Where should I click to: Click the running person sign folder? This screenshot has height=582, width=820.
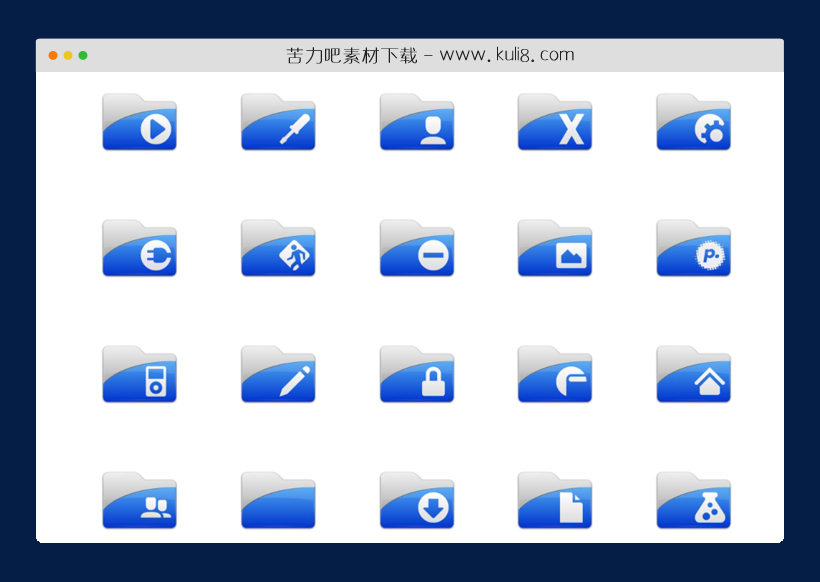pos(278,249)
